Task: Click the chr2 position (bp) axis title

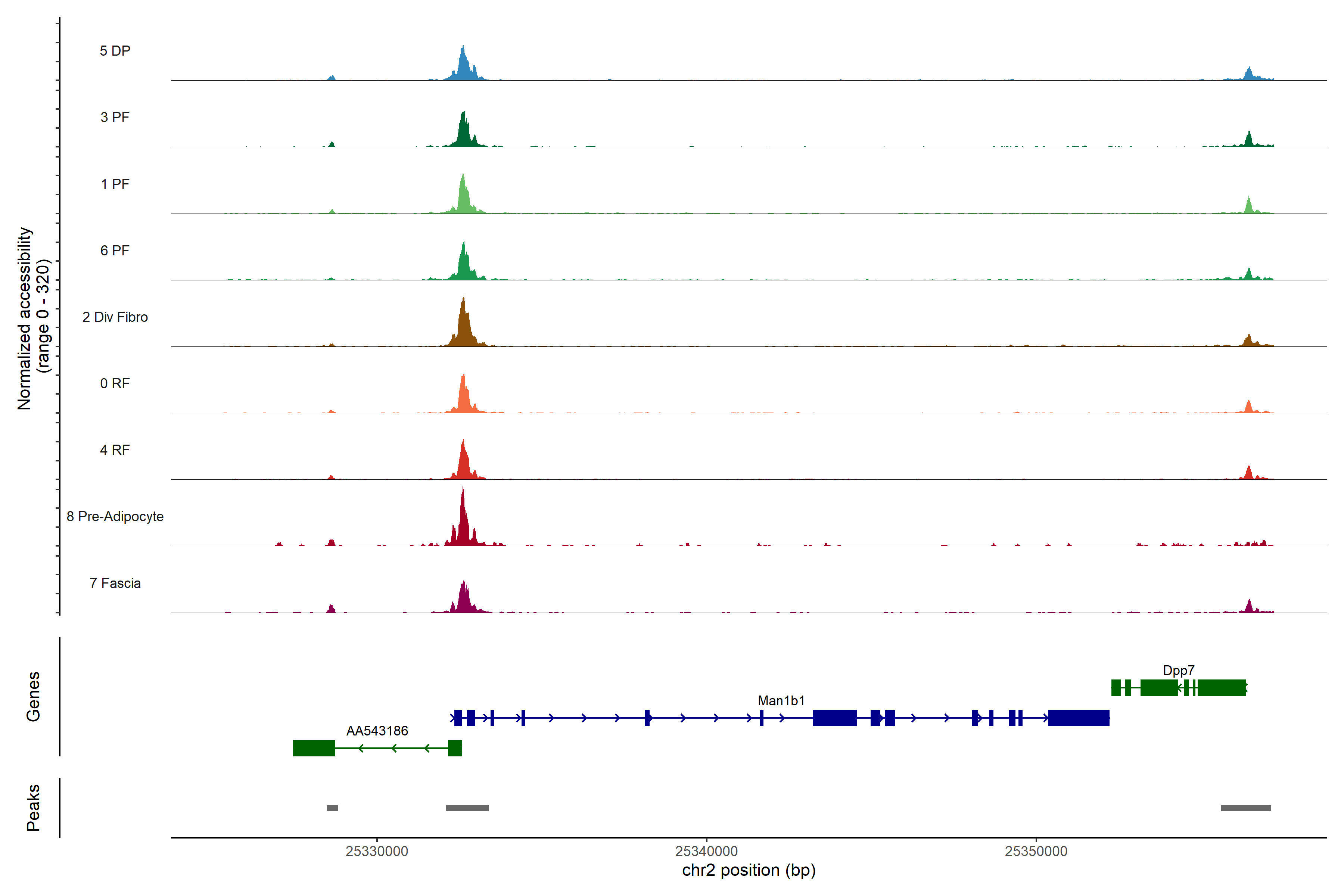Action: (749, 870)
